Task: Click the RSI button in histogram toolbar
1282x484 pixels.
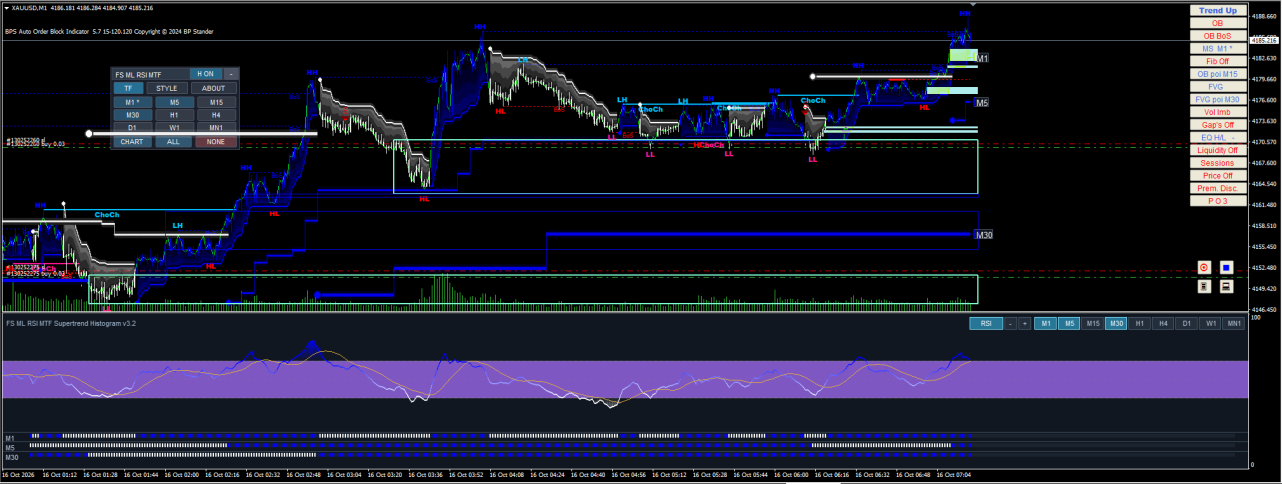Action: point(985,324)
